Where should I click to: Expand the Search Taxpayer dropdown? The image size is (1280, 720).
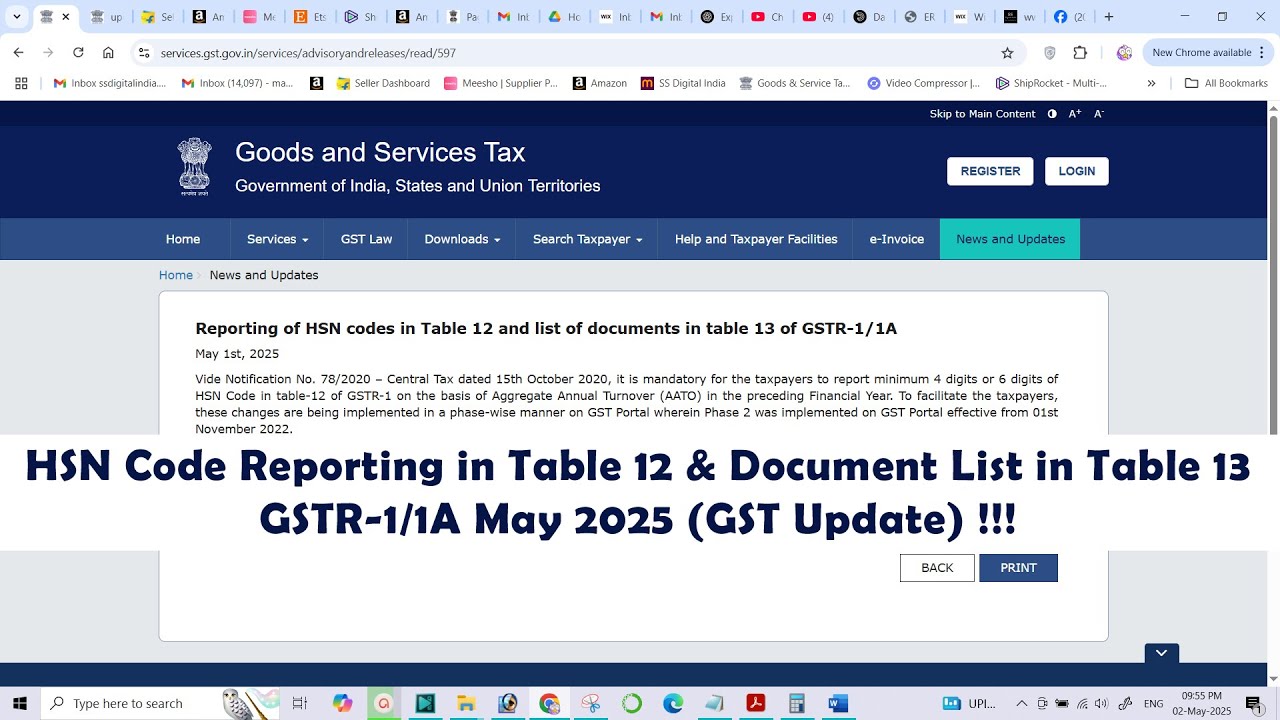tap(587, 239)
